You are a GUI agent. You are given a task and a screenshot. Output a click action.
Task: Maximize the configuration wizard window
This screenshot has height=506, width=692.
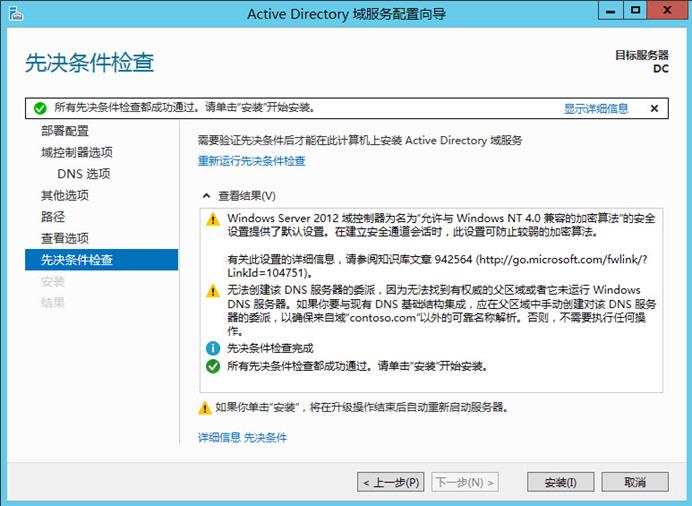tap(636, 10)
